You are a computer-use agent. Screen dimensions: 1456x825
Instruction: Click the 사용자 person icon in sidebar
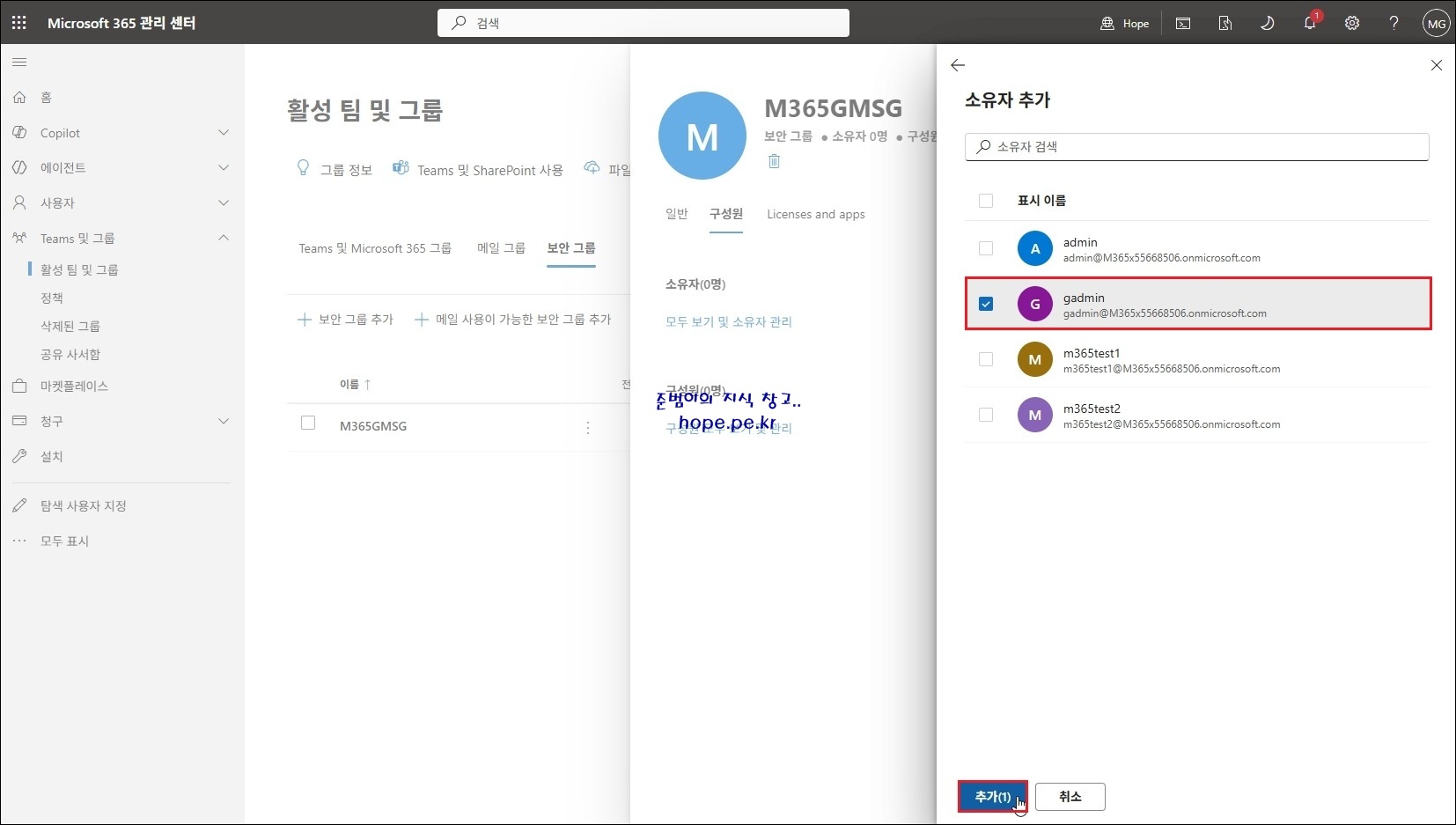[x=19, y=203]
